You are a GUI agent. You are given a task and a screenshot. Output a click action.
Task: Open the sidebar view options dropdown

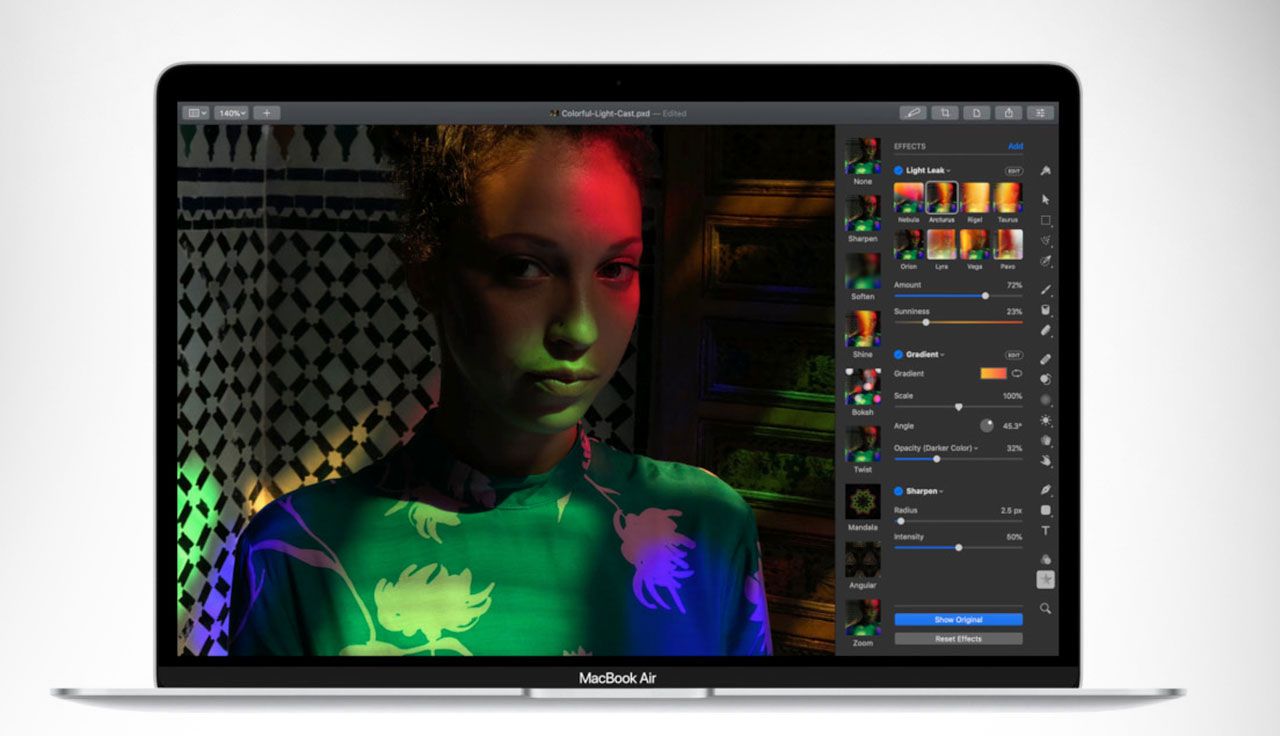196,113
